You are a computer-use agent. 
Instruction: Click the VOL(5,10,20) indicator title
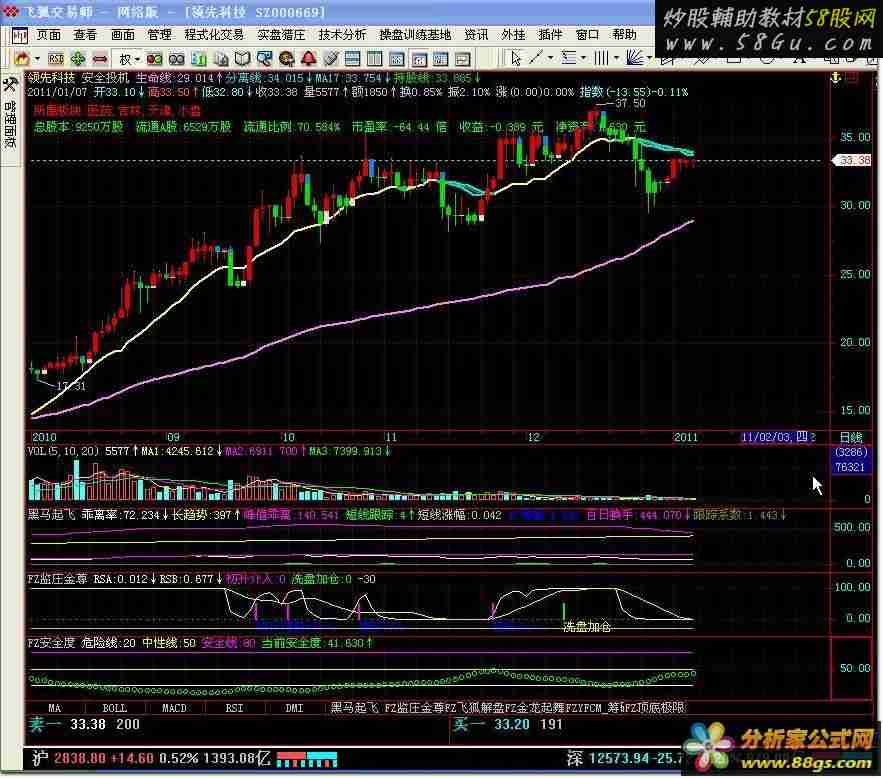(x=63, y=451)
